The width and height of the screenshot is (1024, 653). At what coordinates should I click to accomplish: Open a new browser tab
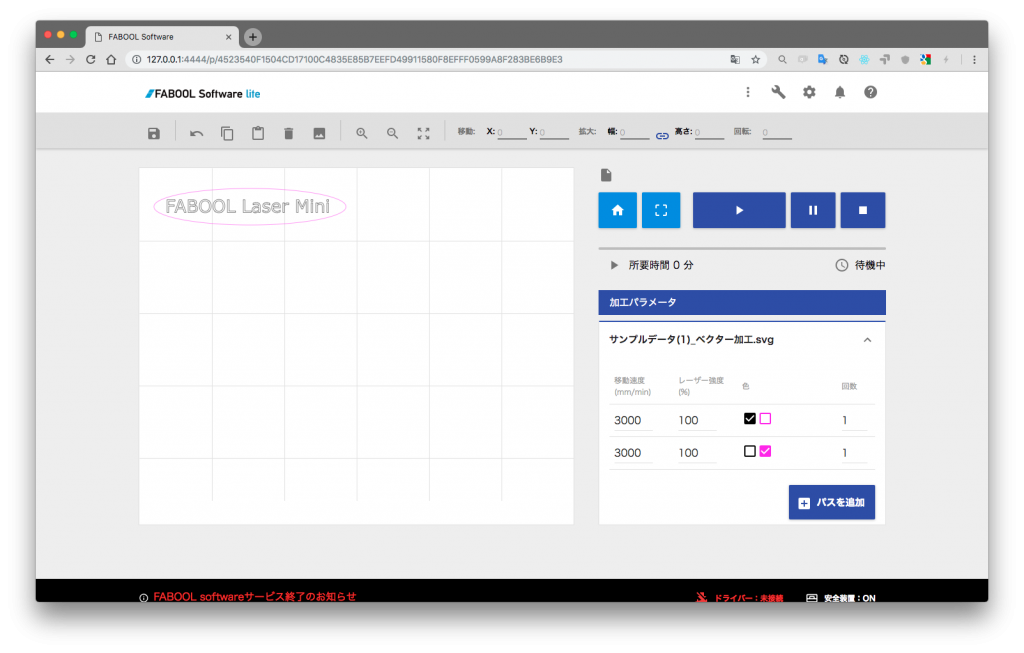tap(253, 37)
